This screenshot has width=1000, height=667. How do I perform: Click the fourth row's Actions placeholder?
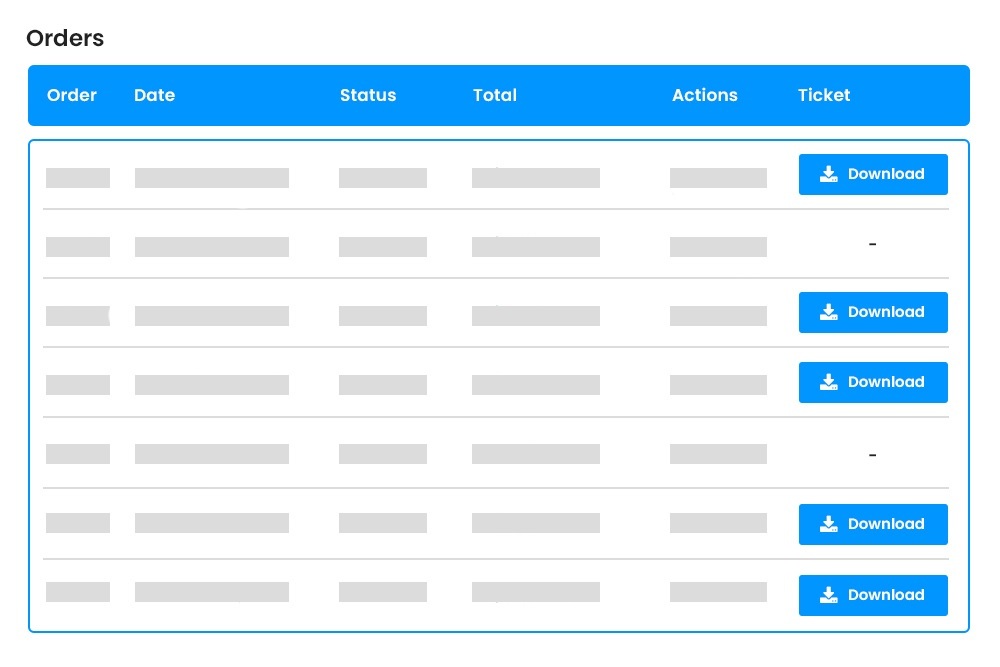tap(718, 385)
